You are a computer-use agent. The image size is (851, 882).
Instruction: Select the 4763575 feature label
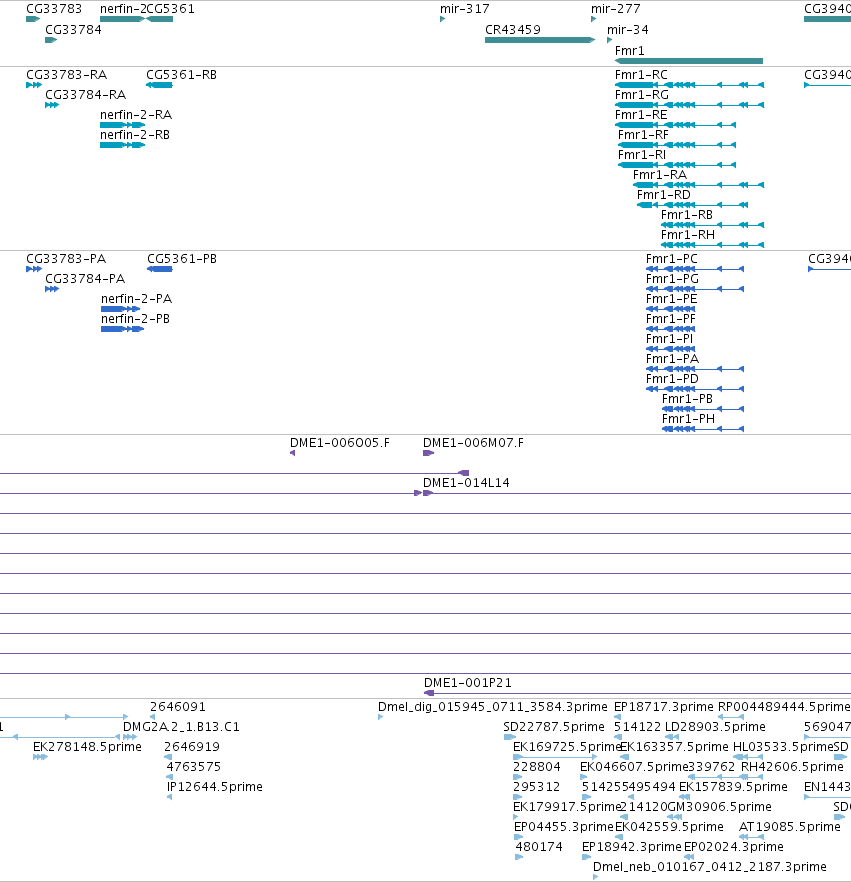click(193, 767)
